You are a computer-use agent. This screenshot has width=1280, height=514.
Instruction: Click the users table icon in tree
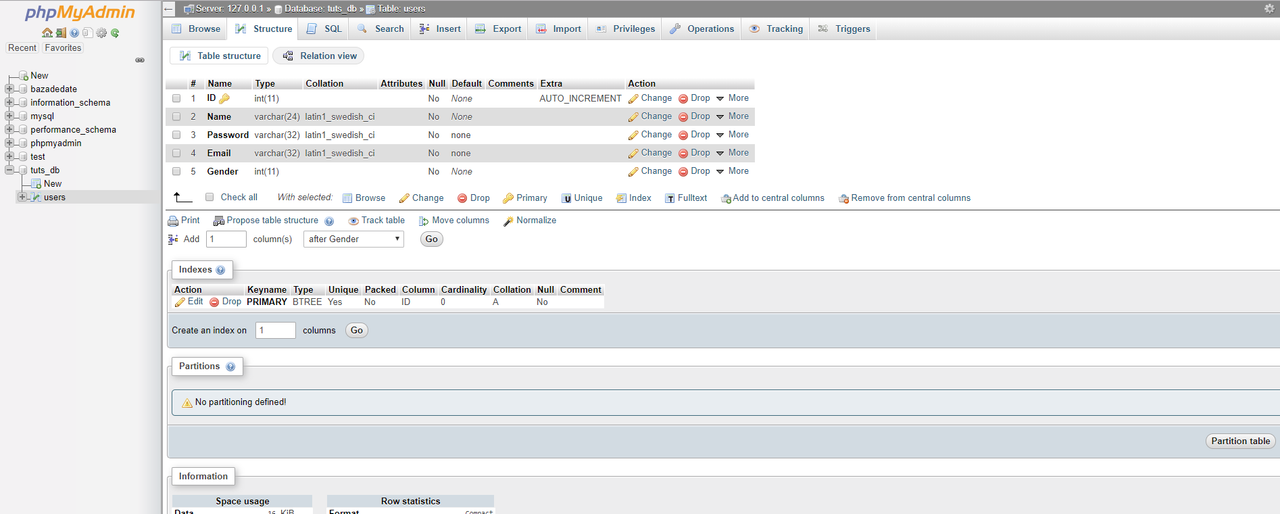tap(36, 197)
